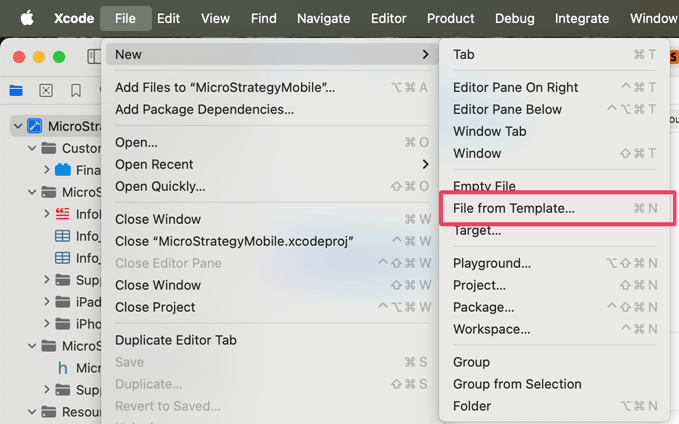Open the Source Control navigator icon
This screenshot has width=679, height=424.
[x=46, y=90]
